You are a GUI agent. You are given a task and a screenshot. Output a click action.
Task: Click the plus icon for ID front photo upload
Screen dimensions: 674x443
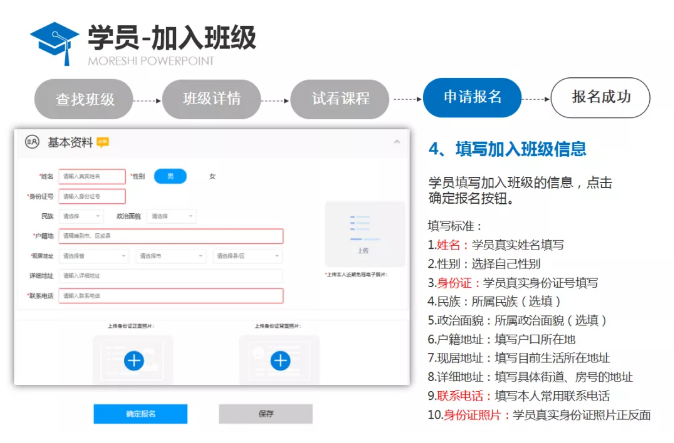tap(134, 361)
